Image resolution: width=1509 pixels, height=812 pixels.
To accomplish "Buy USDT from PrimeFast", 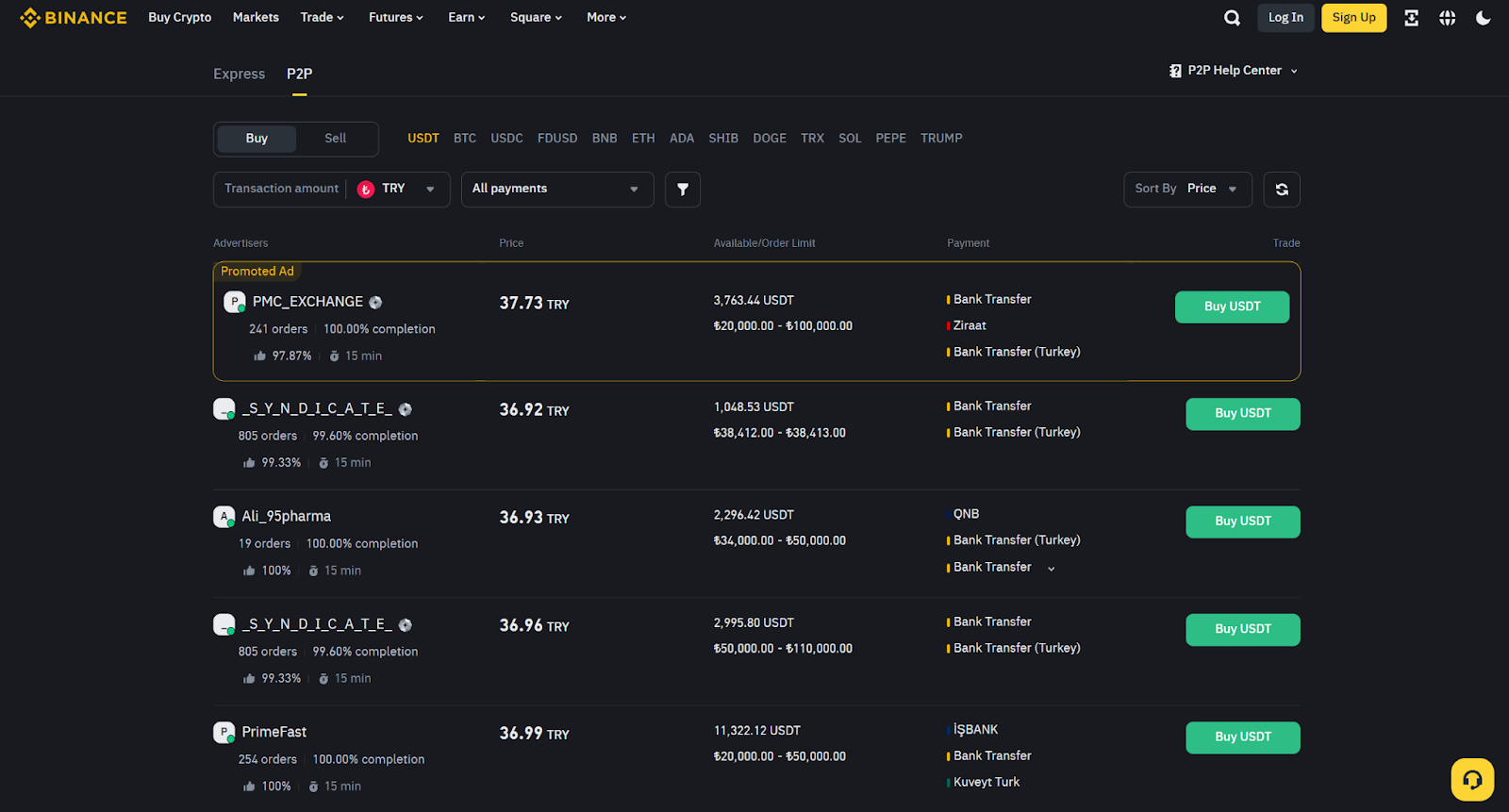I will (x=1242, y=737).
